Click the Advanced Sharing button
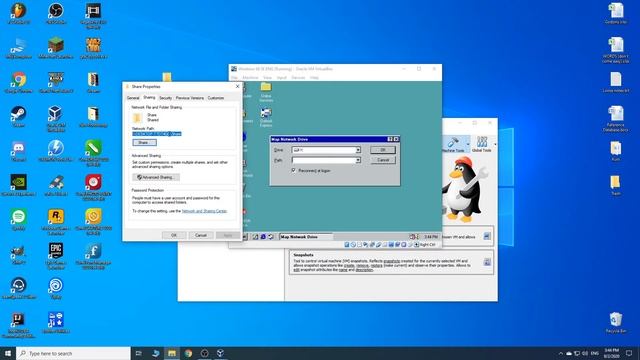This screenshot has width=640, height=360. [x=156, y=177]
